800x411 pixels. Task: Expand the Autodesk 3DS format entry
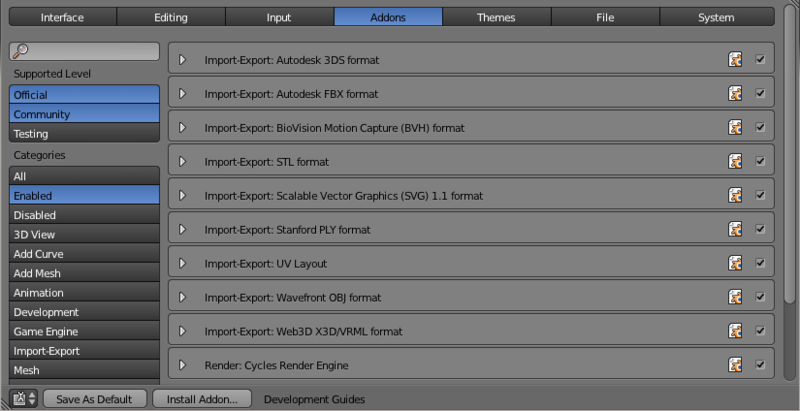tap(182, 60)
